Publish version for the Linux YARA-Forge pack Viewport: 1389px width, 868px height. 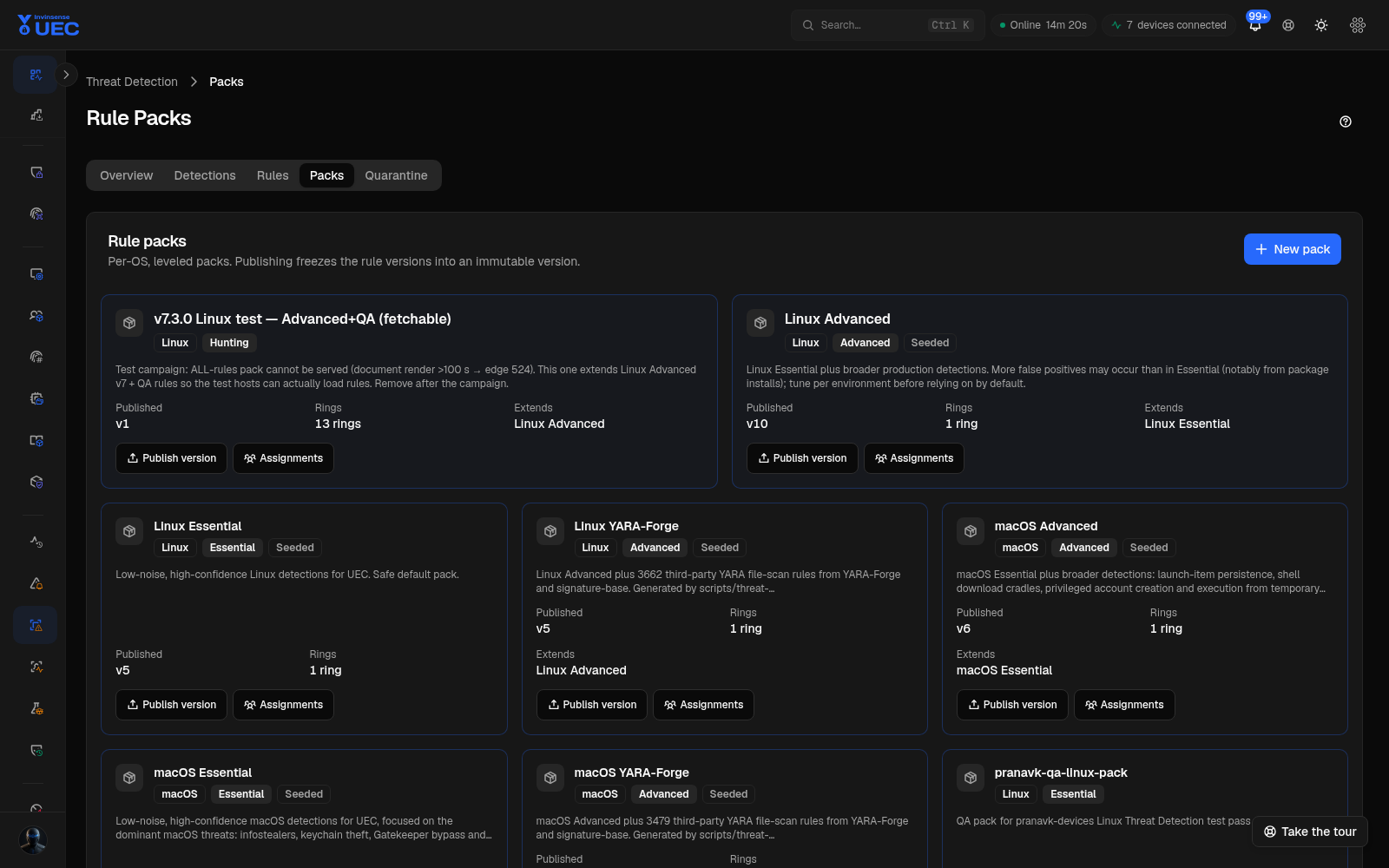[x=592, y=705]
